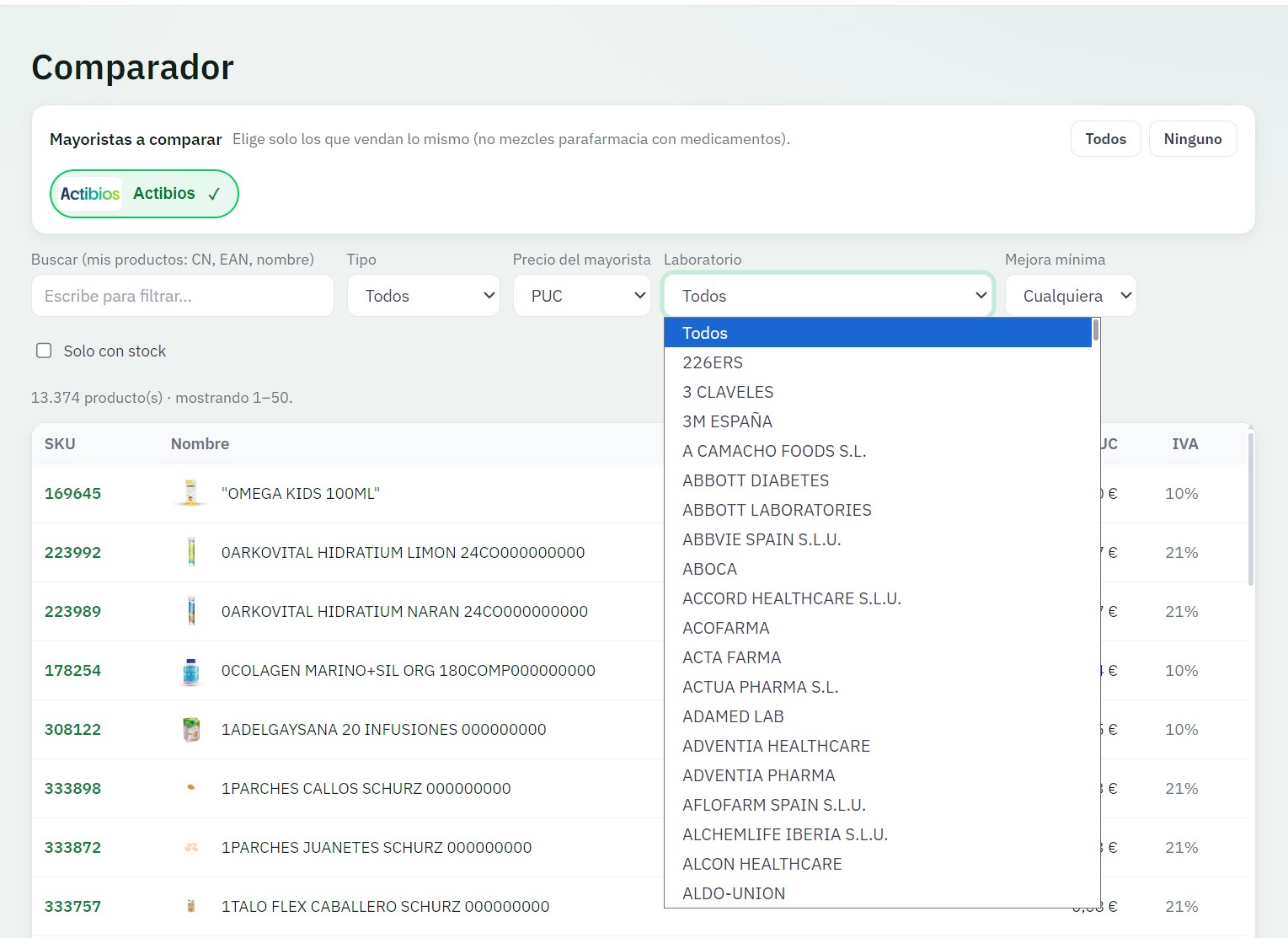
Task: Open SKU 308122 link
Action: click(72, 730)
